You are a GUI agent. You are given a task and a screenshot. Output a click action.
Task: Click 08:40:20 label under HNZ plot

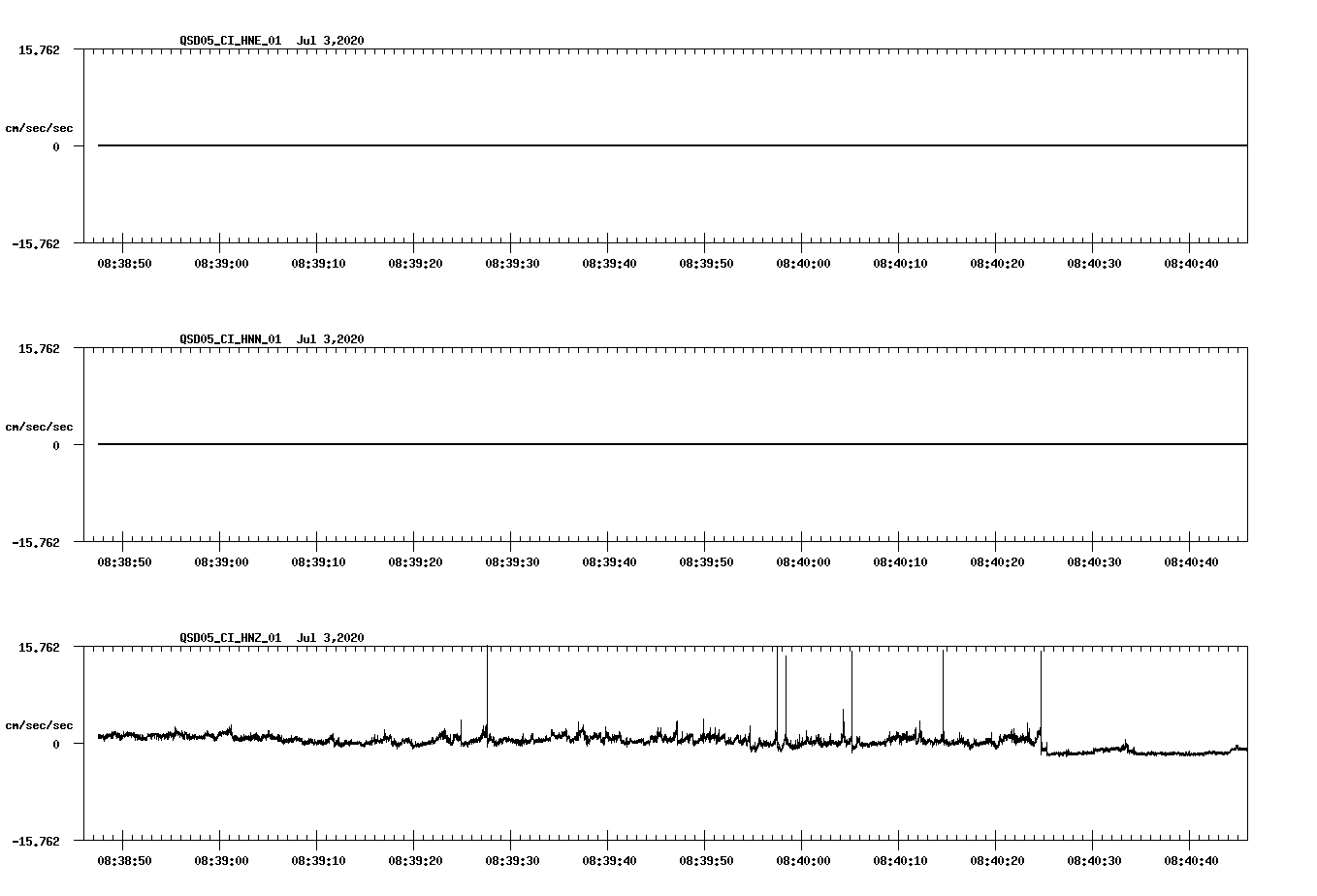pyautogui.click(x=997, y=860)
